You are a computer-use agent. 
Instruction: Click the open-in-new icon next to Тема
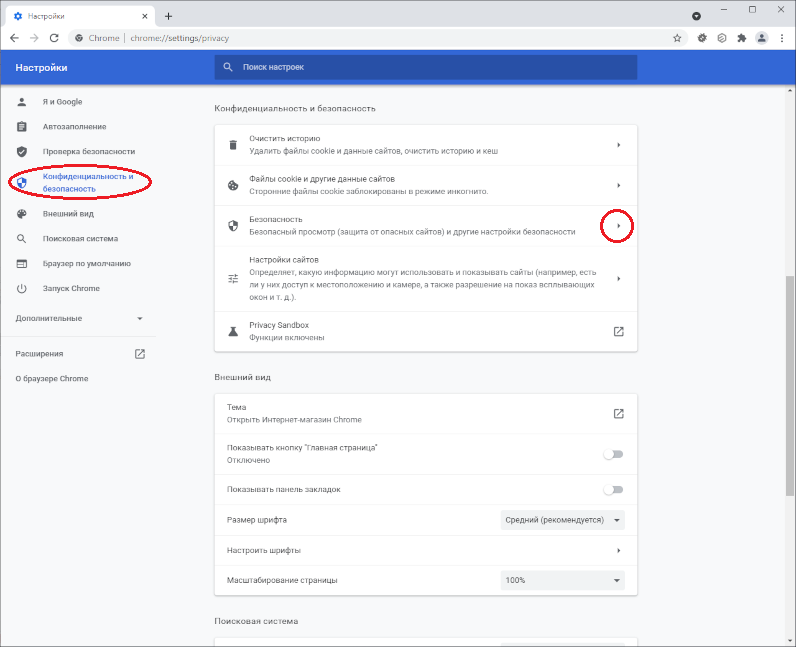[x=618, y=414]
